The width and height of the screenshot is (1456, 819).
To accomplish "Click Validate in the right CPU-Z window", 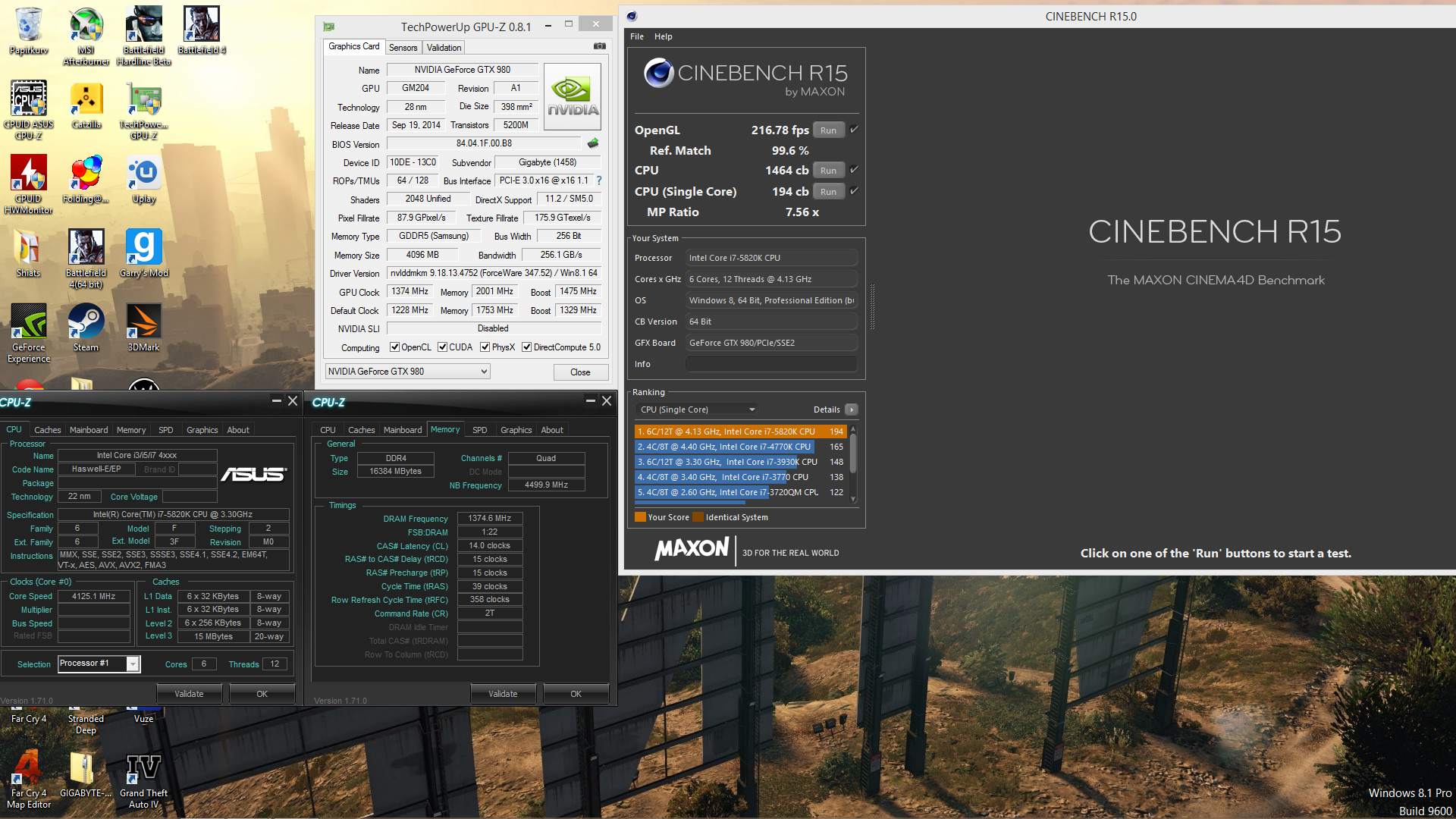I will [503, 694].
